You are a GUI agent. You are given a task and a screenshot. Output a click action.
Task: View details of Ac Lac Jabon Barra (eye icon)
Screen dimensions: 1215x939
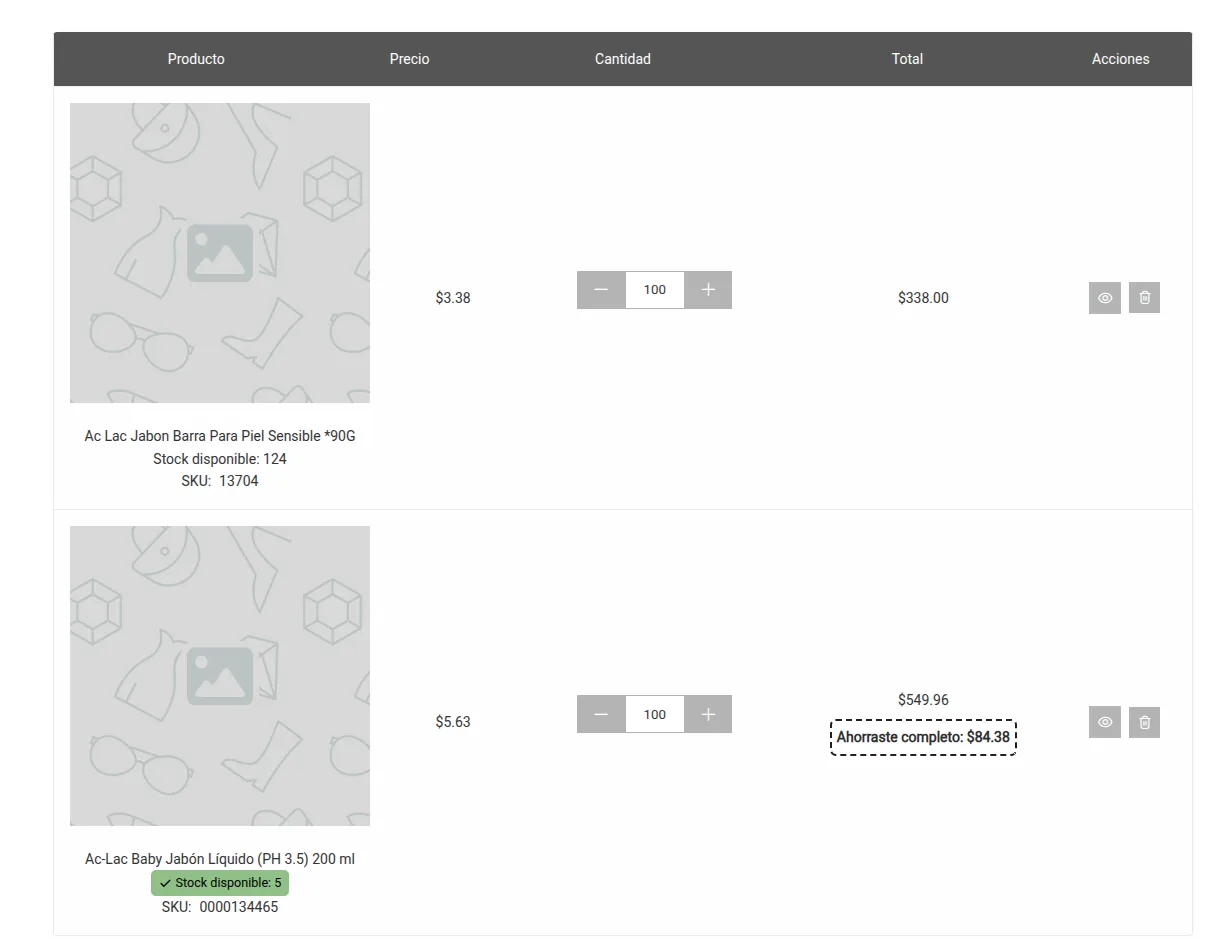[1105, 298]
